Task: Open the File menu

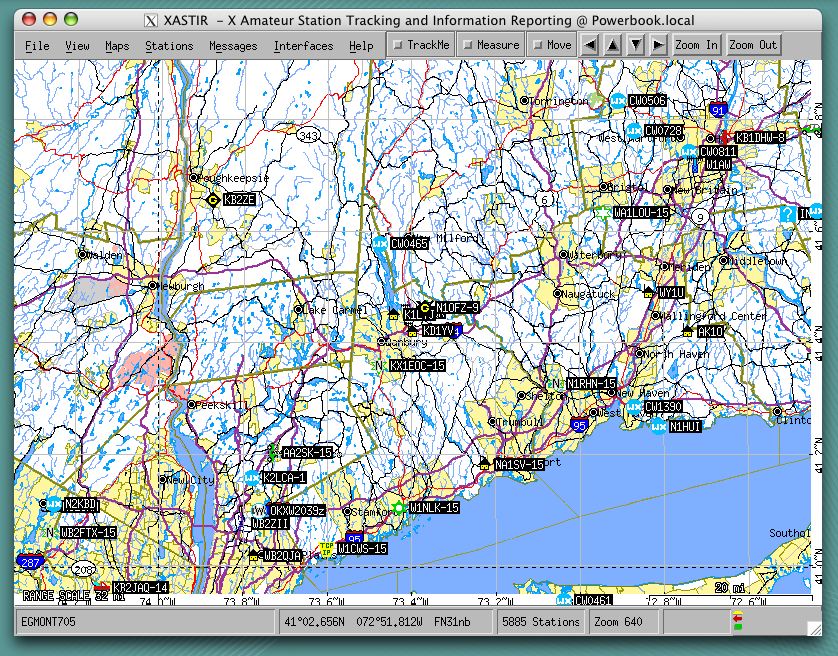Action: (x=37, y=46)
